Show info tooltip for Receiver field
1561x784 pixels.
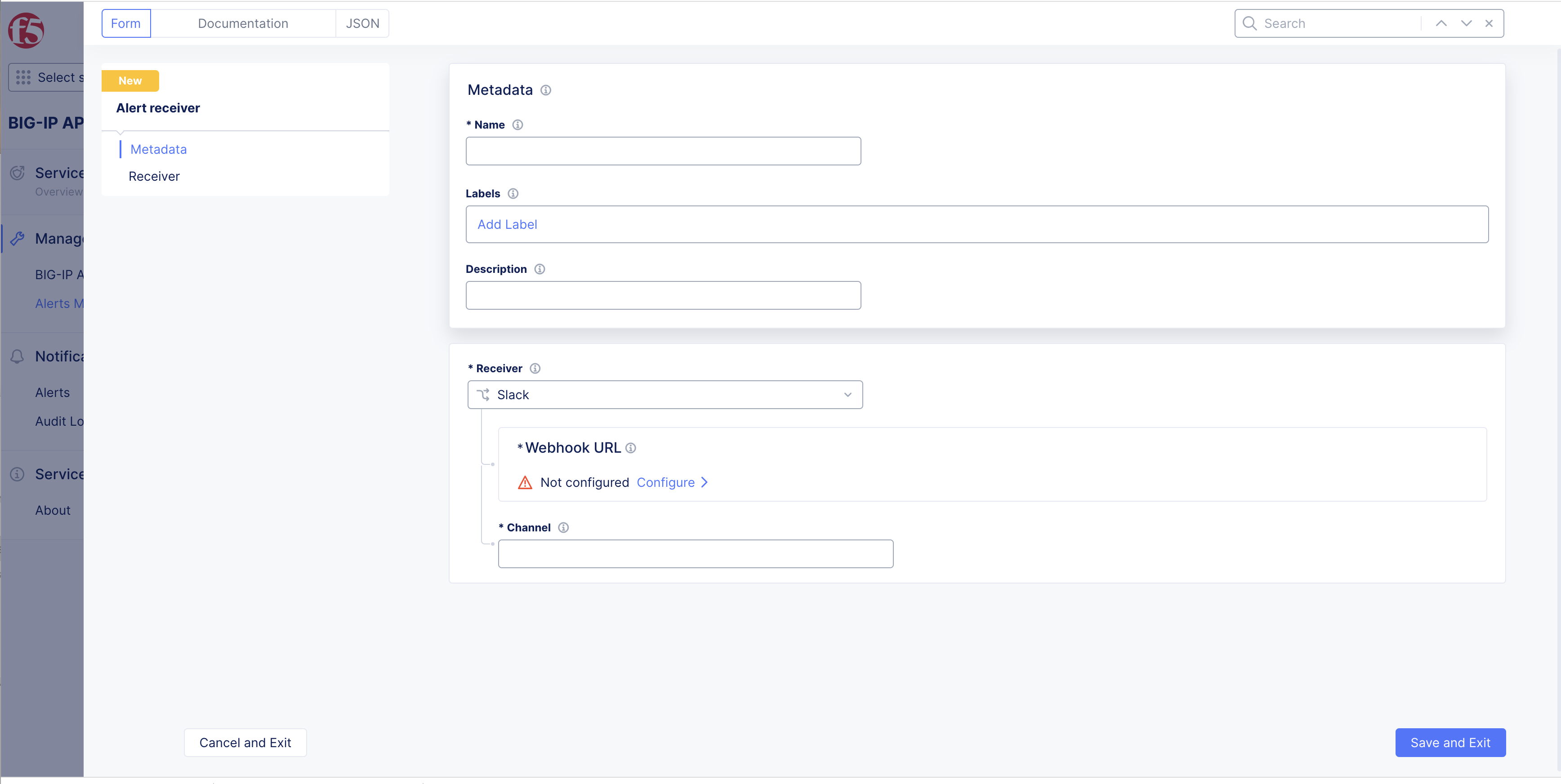click(535, 368)
